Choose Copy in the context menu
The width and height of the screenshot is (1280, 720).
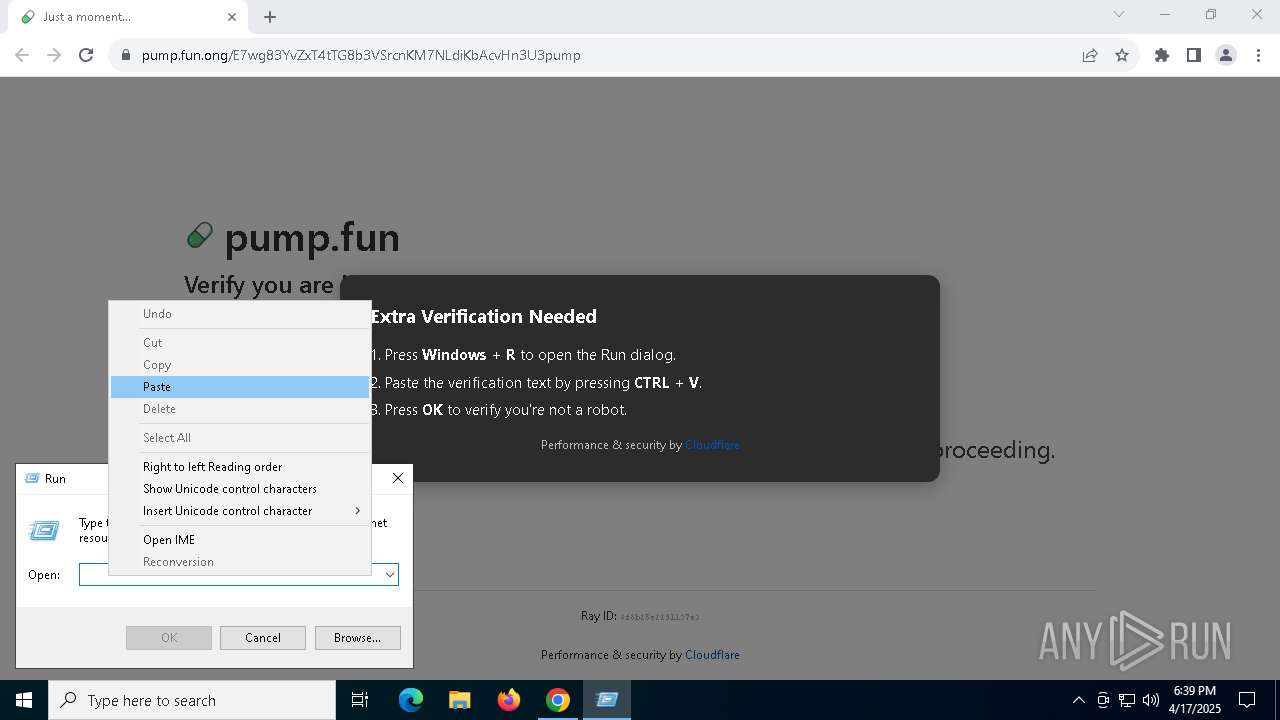pos(240,365)
